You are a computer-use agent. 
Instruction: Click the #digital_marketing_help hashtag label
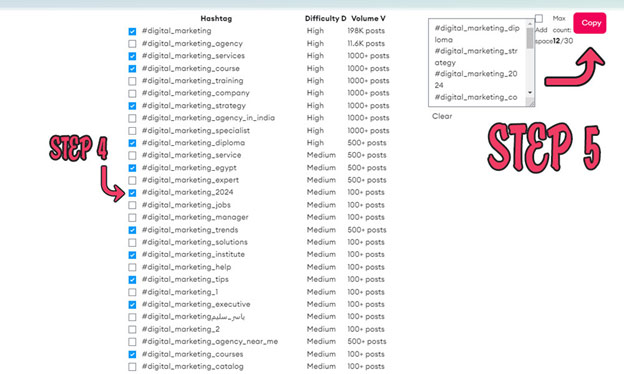click(186, 267)
